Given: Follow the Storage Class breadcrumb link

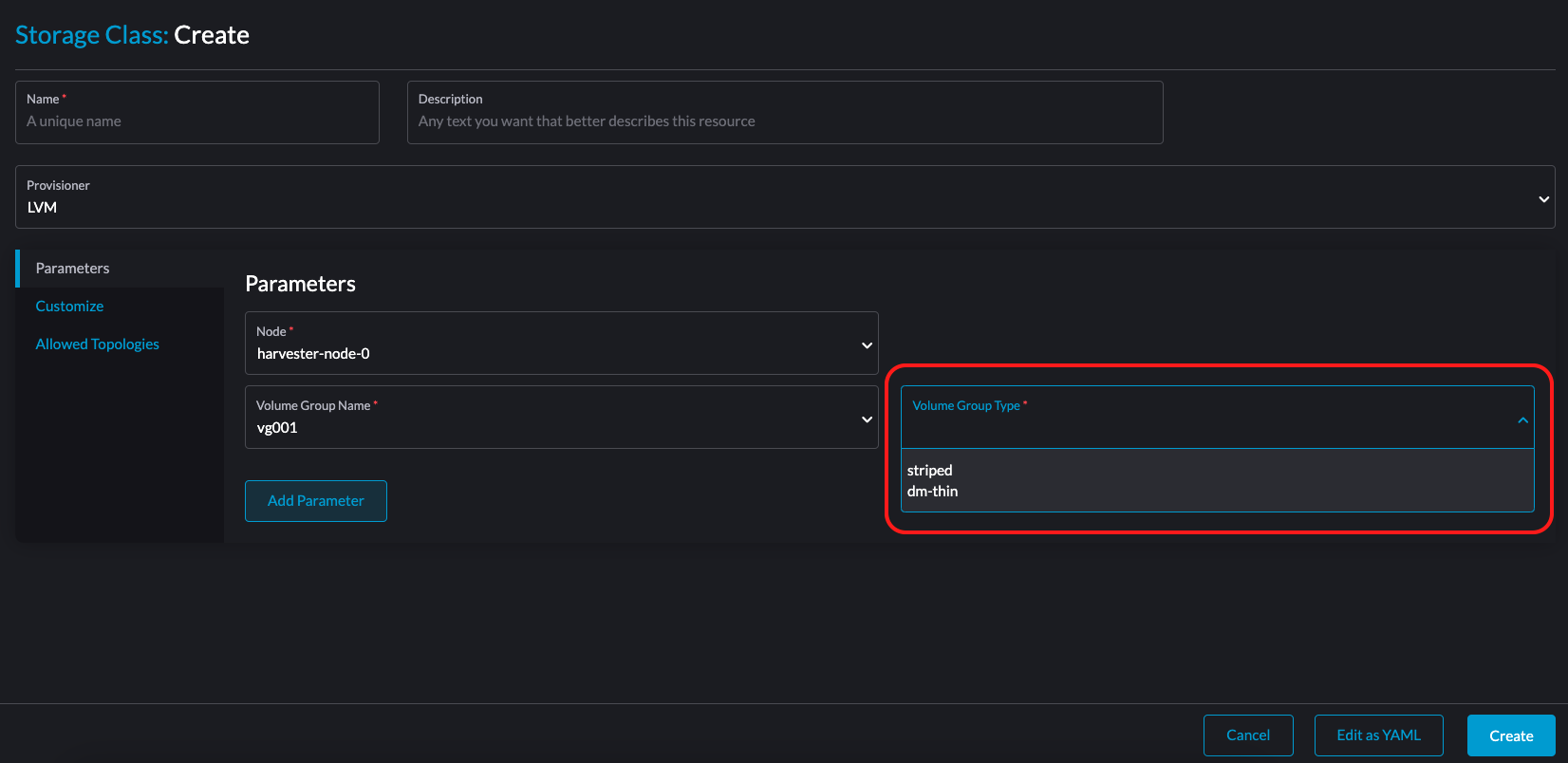Looking at the screenshot, I should [x=91, y=35].
